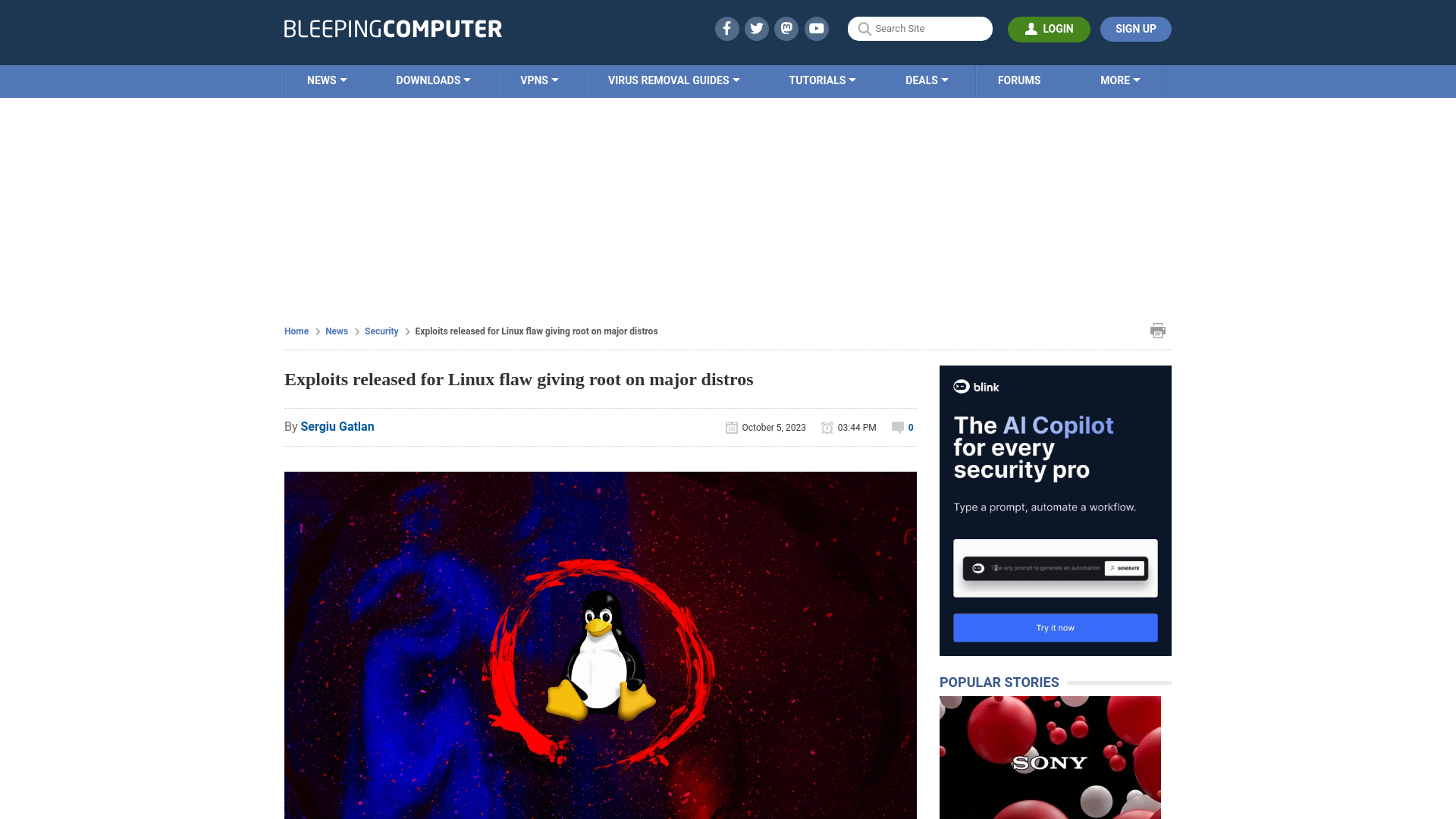This screenshot has width=1456, height=819.
Task: Click the BleepingComputer Twitter icon
Action: coord(757,28)
